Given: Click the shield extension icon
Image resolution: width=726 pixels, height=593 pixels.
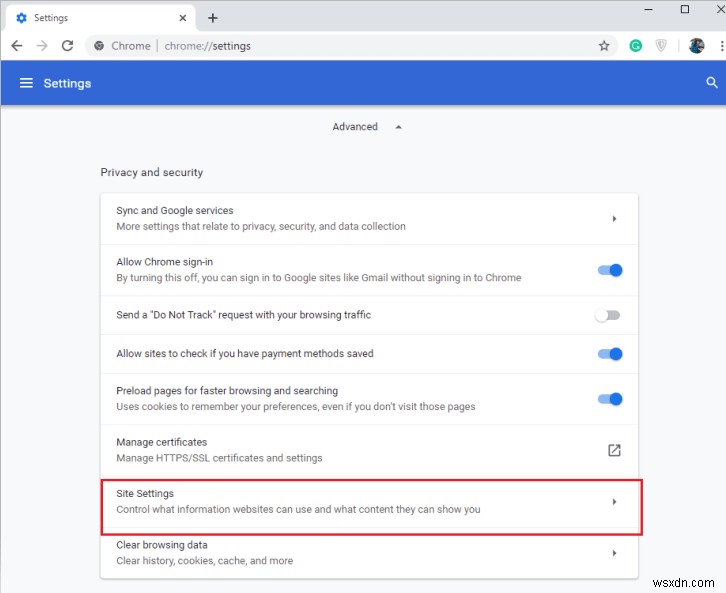Looking at the screenshot, I should tap(661, 46).
